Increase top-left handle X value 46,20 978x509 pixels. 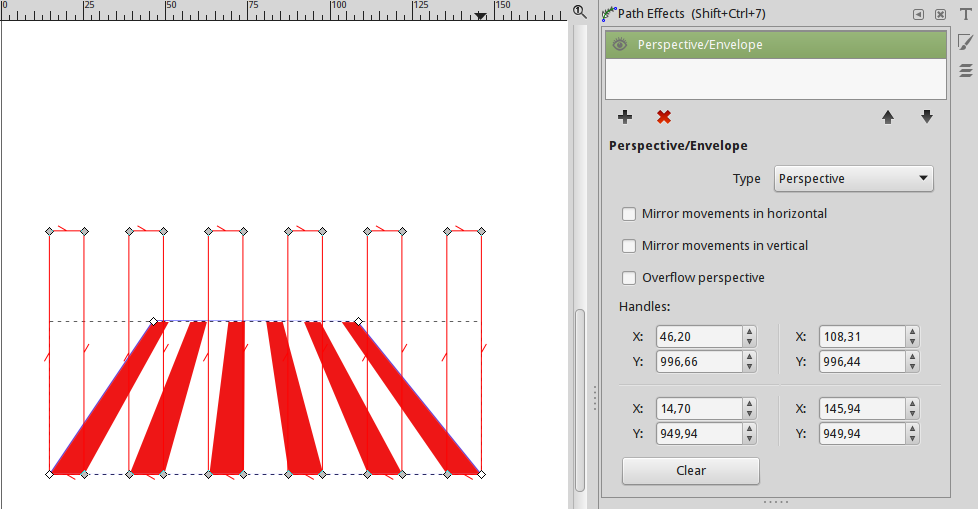(750, 332)
